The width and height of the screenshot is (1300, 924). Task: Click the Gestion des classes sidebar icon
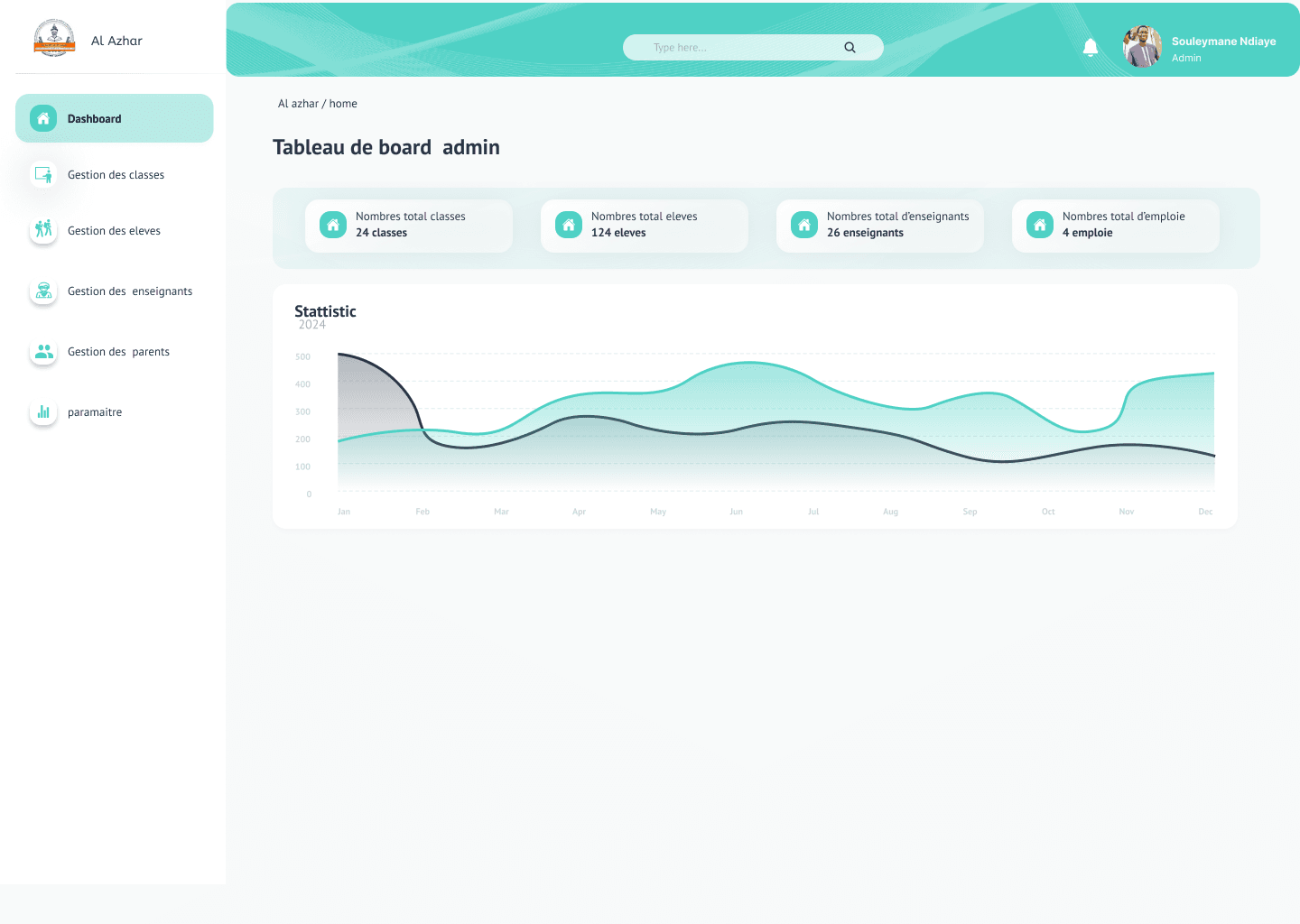point(43,175)
